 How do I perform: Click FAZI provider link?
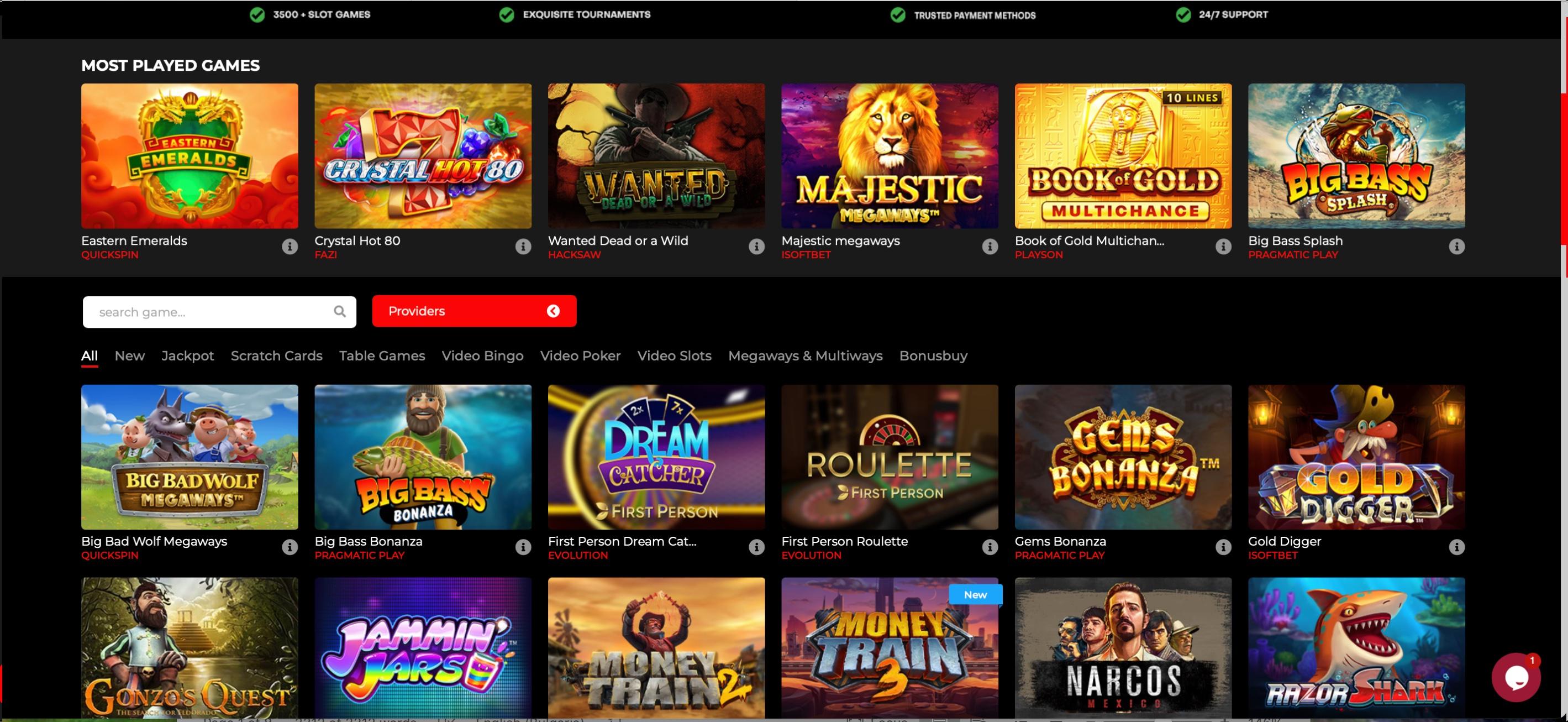tap(325, 255)
